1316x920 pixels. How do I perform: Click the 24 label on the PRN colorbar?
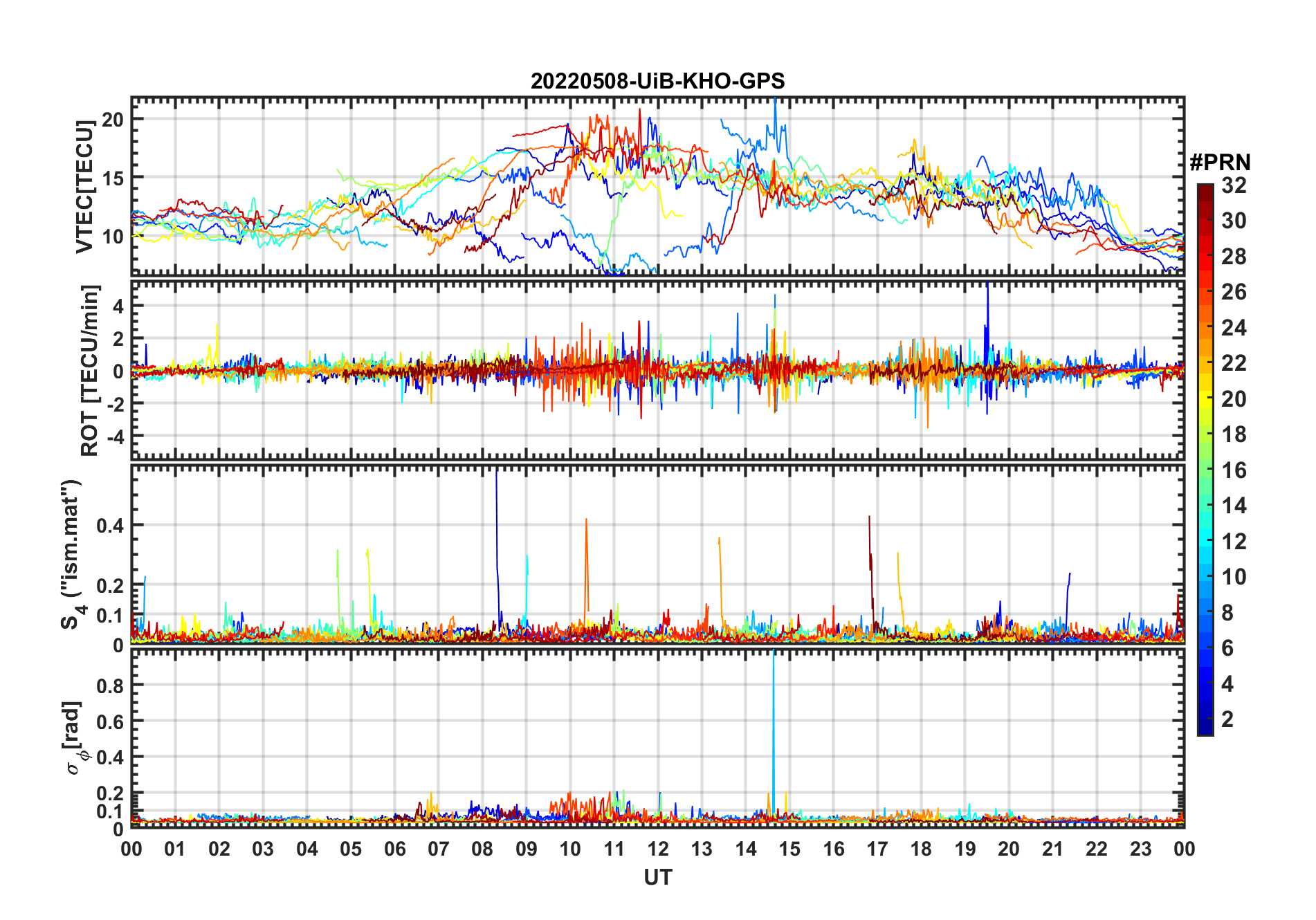[x=1234, y=328]
